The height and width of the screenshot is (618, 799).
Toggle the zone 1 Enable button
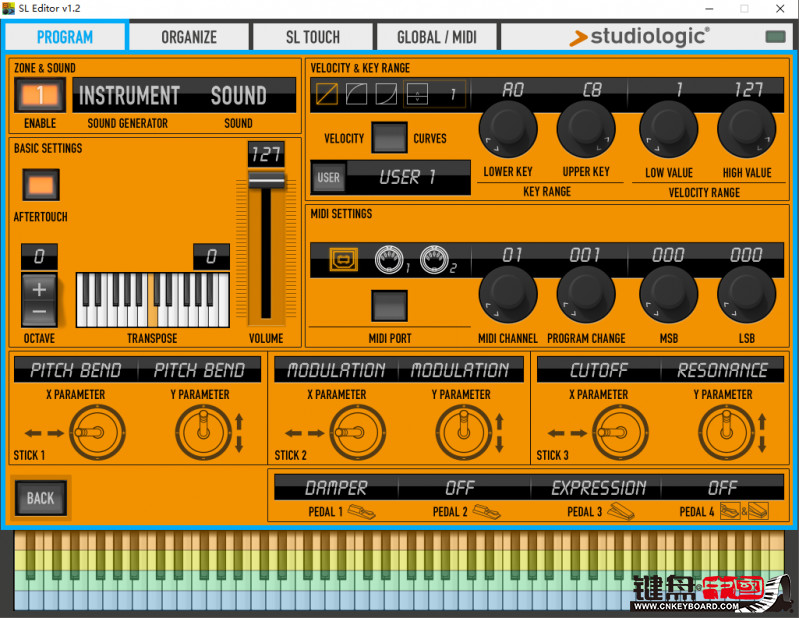pos(41,96)
